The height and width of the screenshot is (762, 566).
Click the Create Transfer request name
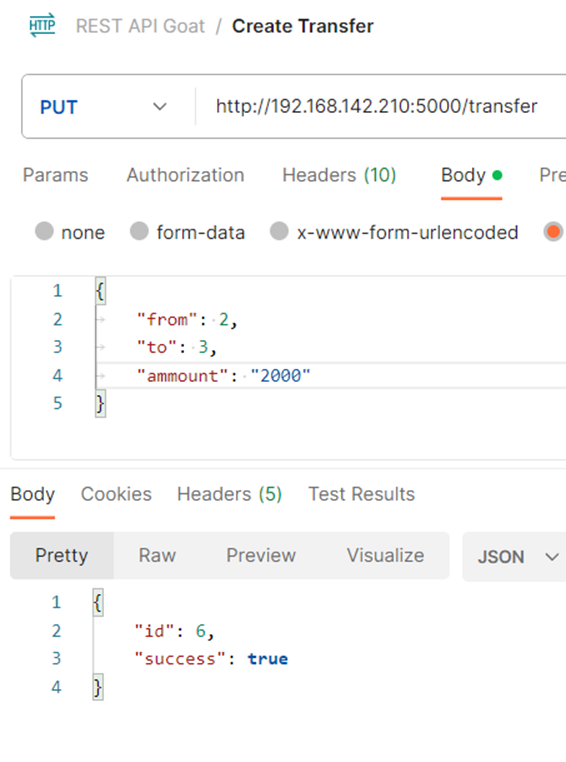[303, 26]
